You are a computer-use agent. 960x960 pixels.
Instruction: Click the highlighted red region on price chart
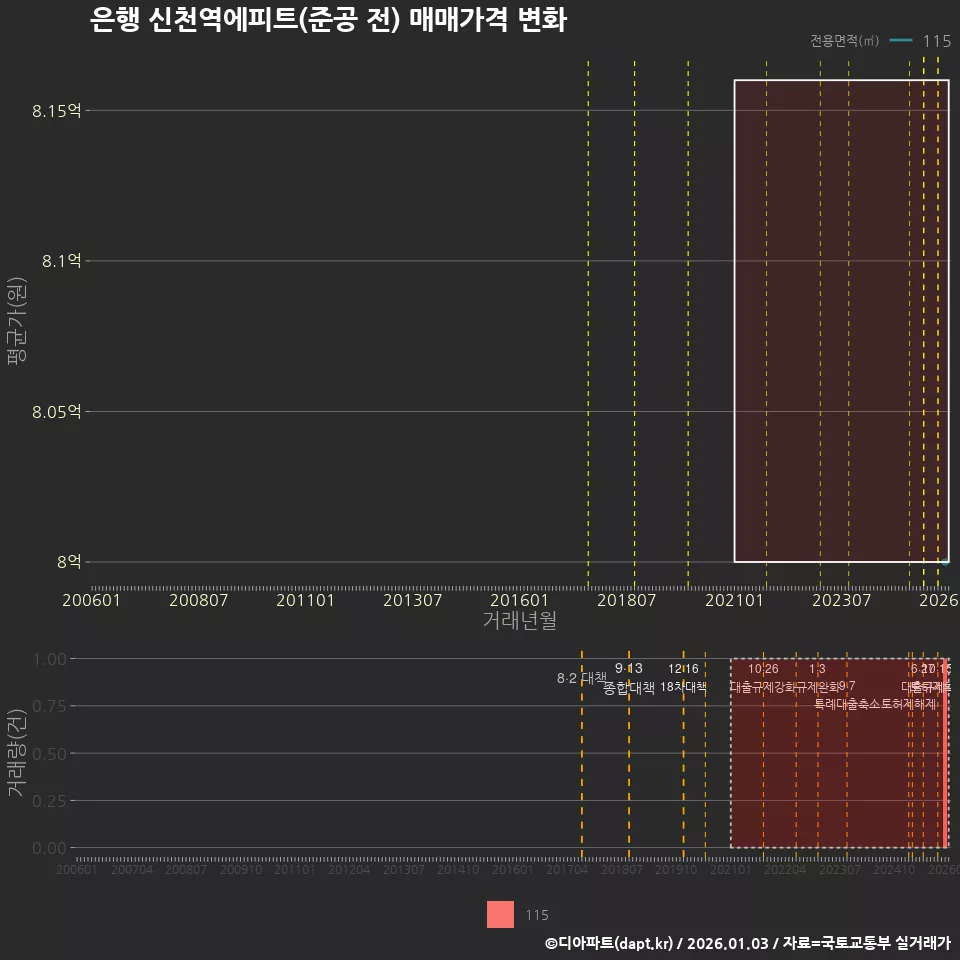840,320
